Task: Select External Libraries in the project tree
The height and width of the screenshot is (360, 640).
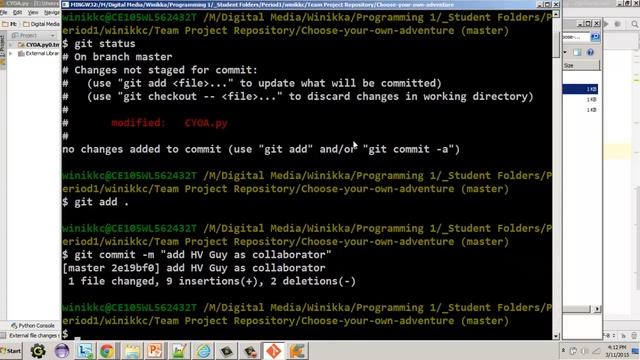Action: pyautogui.click(x=39, y=53)
